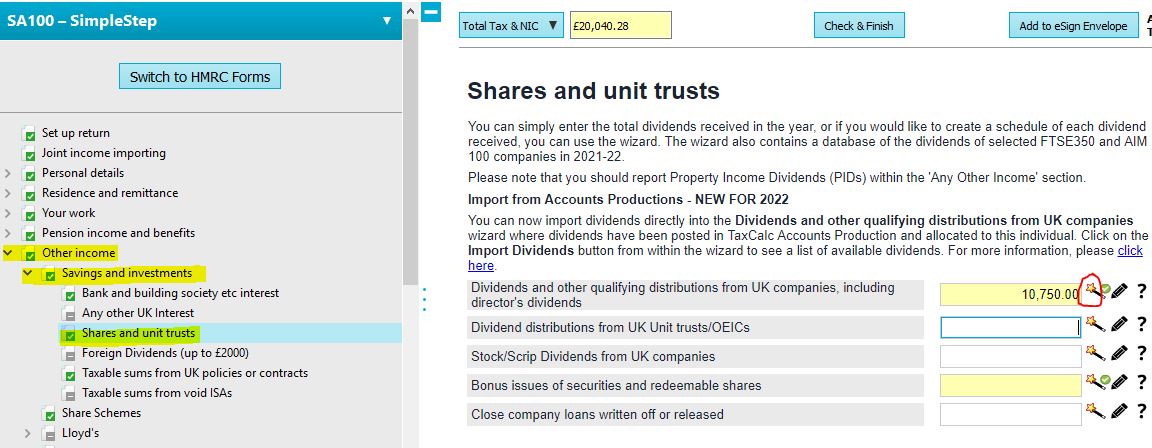Launch wizard for Bonus issues of securities
The image size is (1152, 448).
click(1093, 382)
